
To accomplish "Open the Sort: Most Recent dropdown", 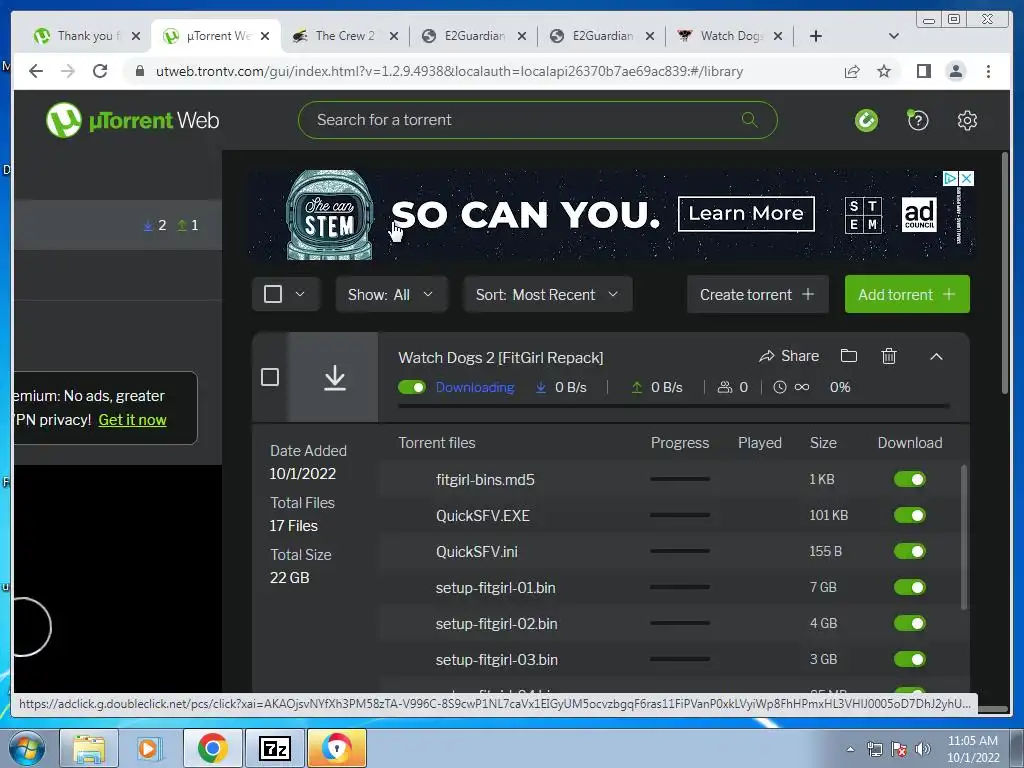I will (547, 295).
